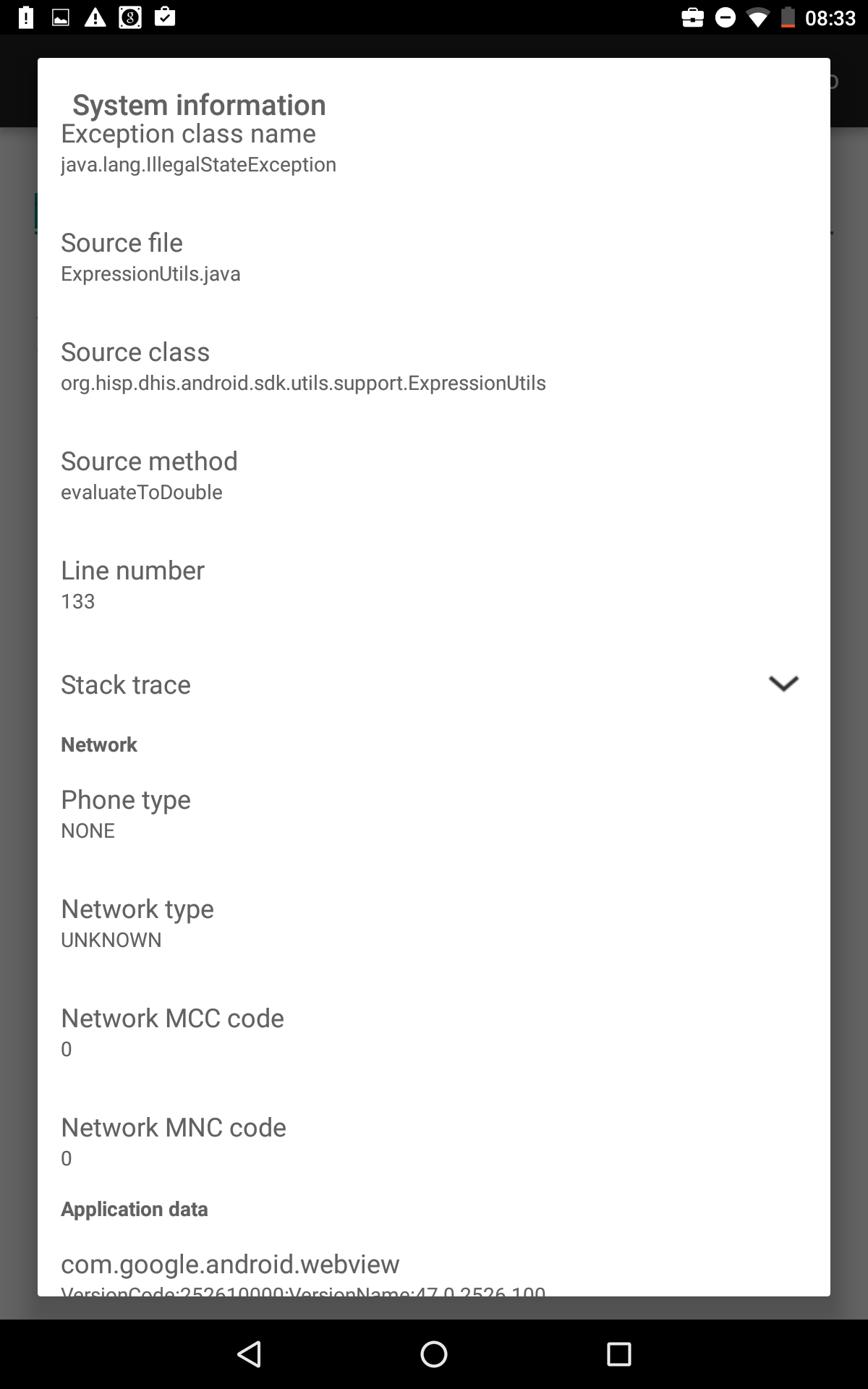
Task: Expand the Stack trace chevron arrow
Action: coord(783,684)
